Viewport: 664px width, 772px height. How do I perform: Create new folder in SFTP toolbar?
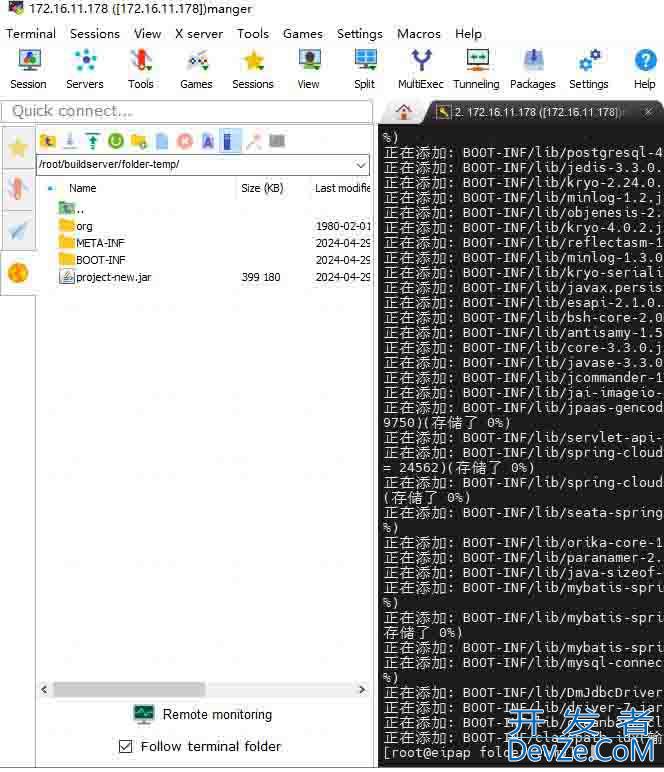[139, 141]
